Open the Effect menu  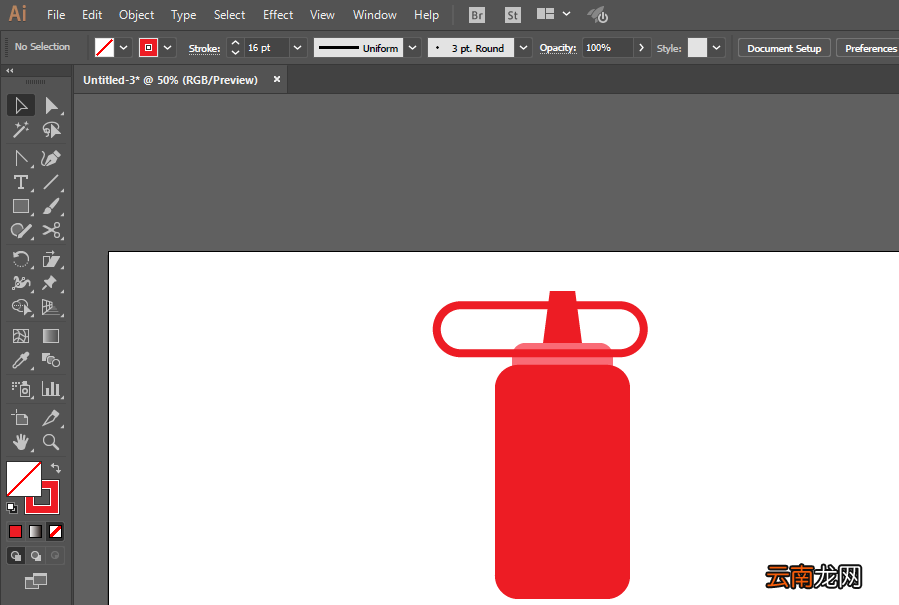tap(278, 15)
